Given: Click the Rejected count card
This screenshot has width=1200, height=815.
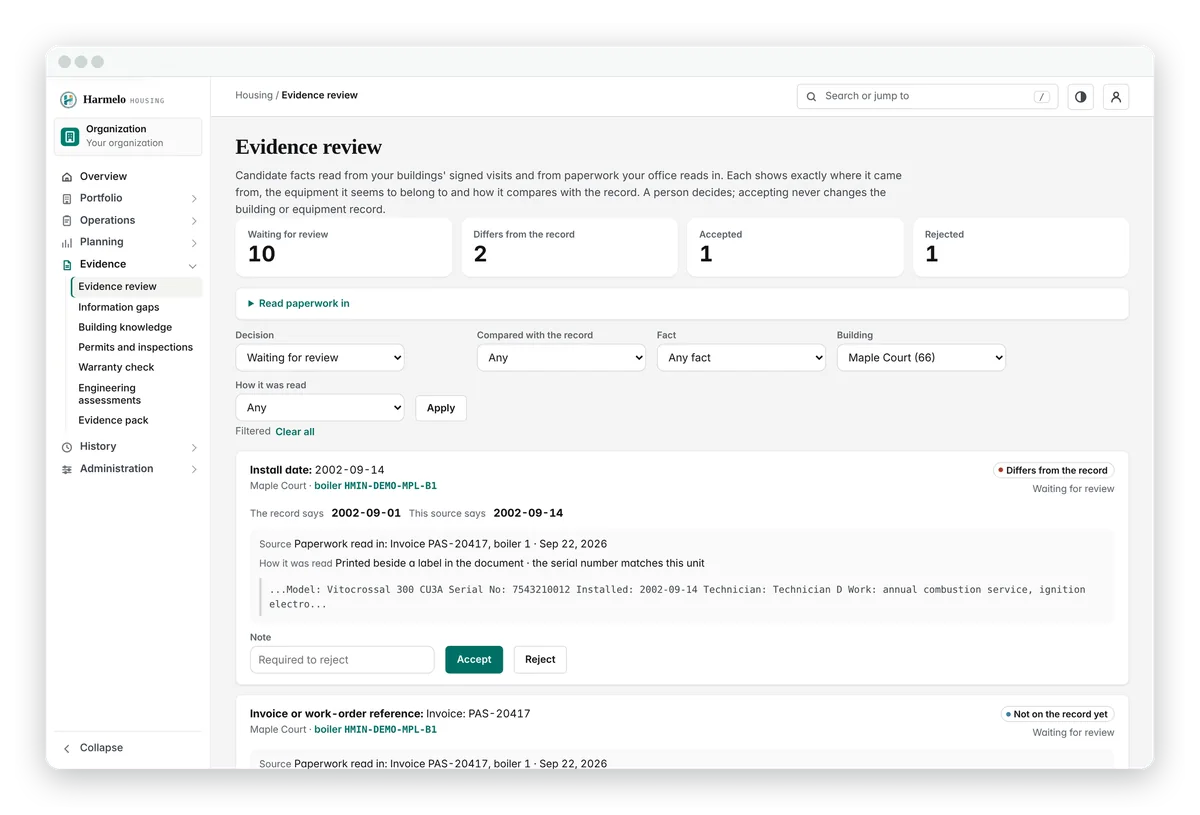Looking at the screenshot, I should (x=1021, y=247).
